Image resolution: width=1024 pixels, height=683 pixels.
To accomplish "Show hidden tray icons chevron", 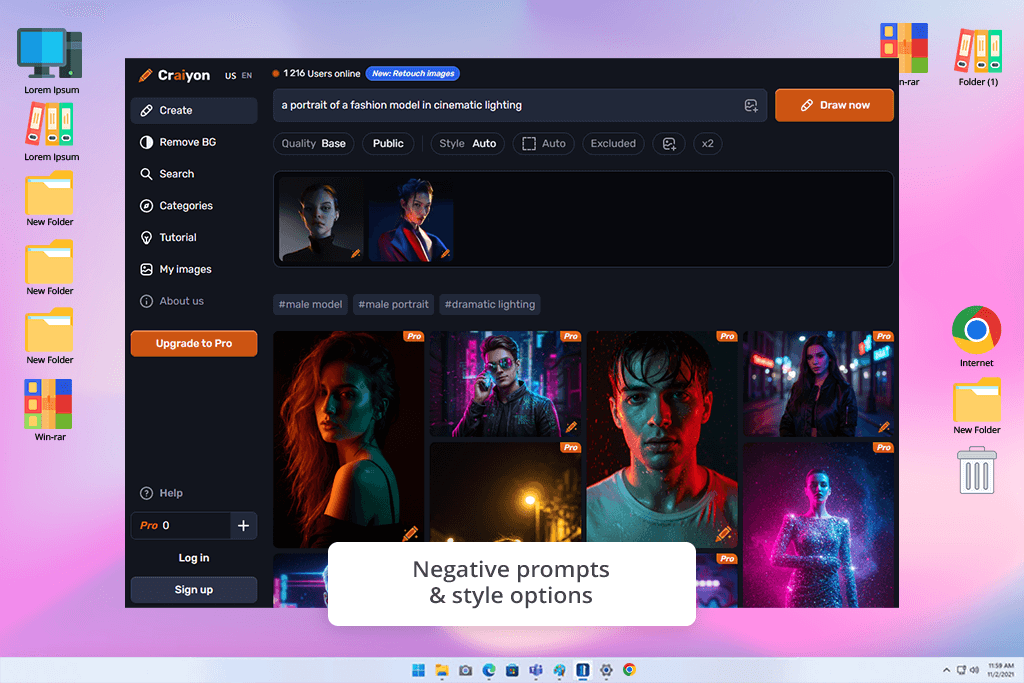I will pyautogui.click(x=946, y=670).
